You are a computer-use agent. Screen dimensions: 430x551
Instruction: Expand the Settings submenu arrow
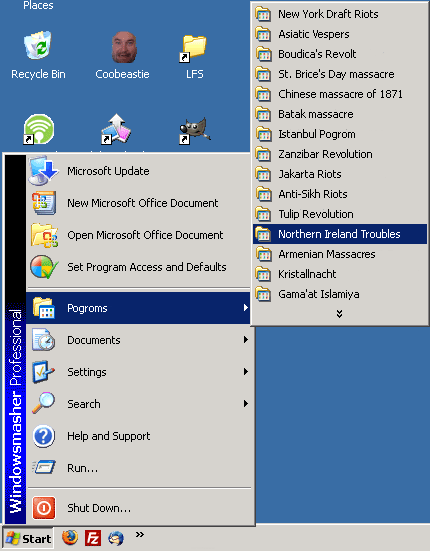pos(246,371)
